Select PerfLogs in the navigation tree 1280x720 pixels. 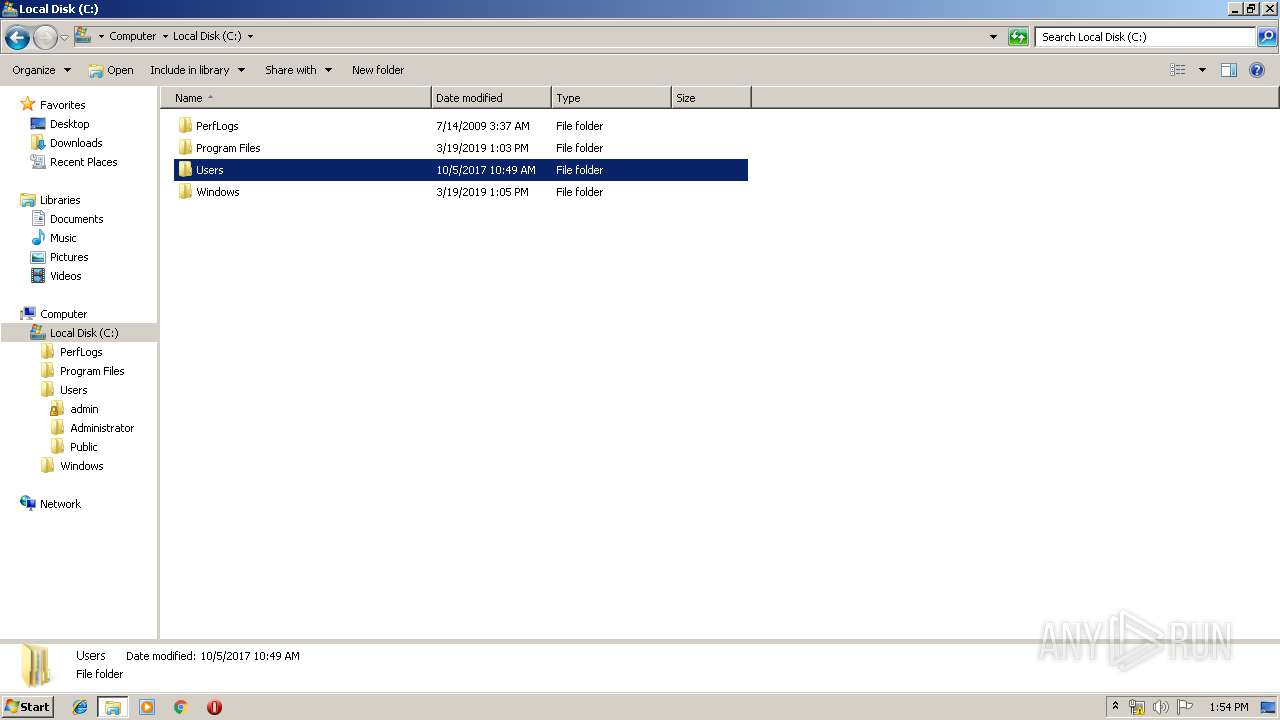[80, 352]
